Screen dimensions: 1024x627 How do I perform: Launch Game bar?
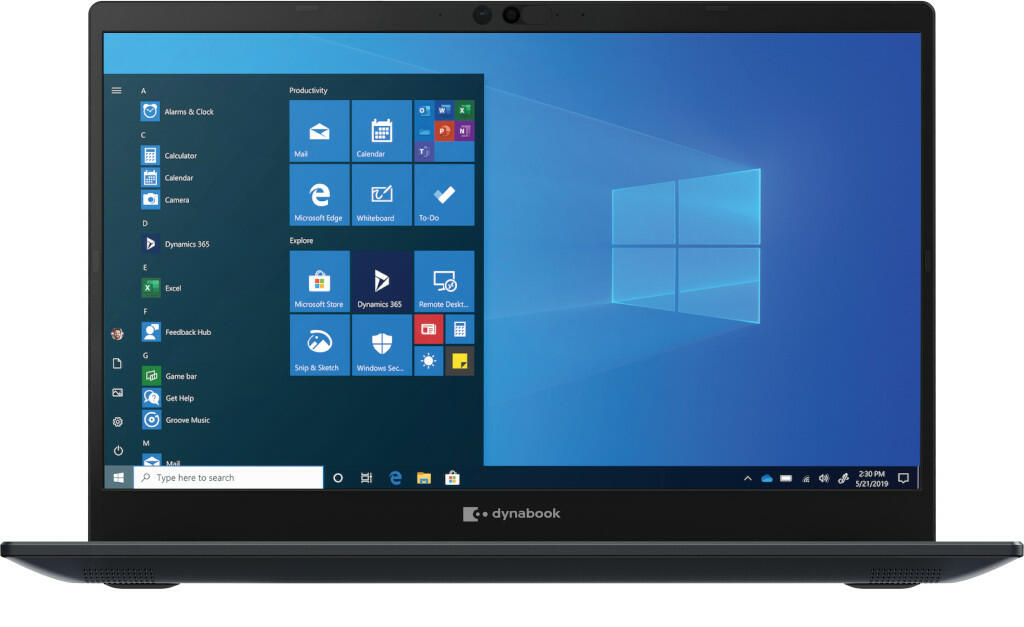click(169, 376)
